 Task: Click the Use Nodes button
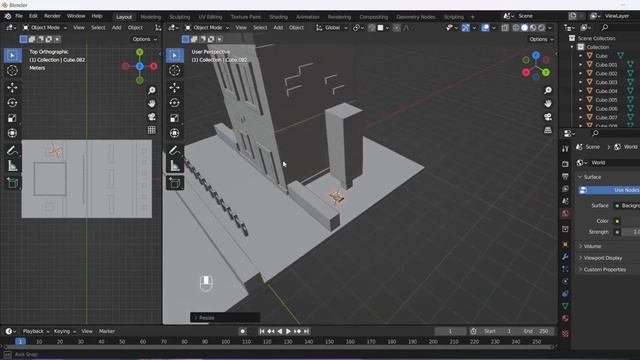pos(609,190)
